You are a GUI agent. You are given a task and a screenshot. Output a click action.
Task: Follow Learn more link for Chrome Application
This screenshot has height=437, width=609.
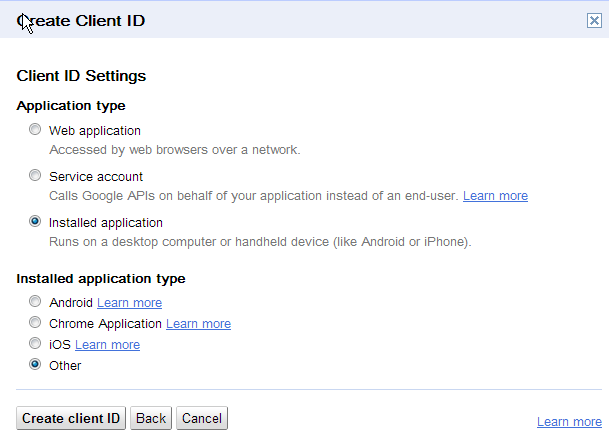pos(198,324)
